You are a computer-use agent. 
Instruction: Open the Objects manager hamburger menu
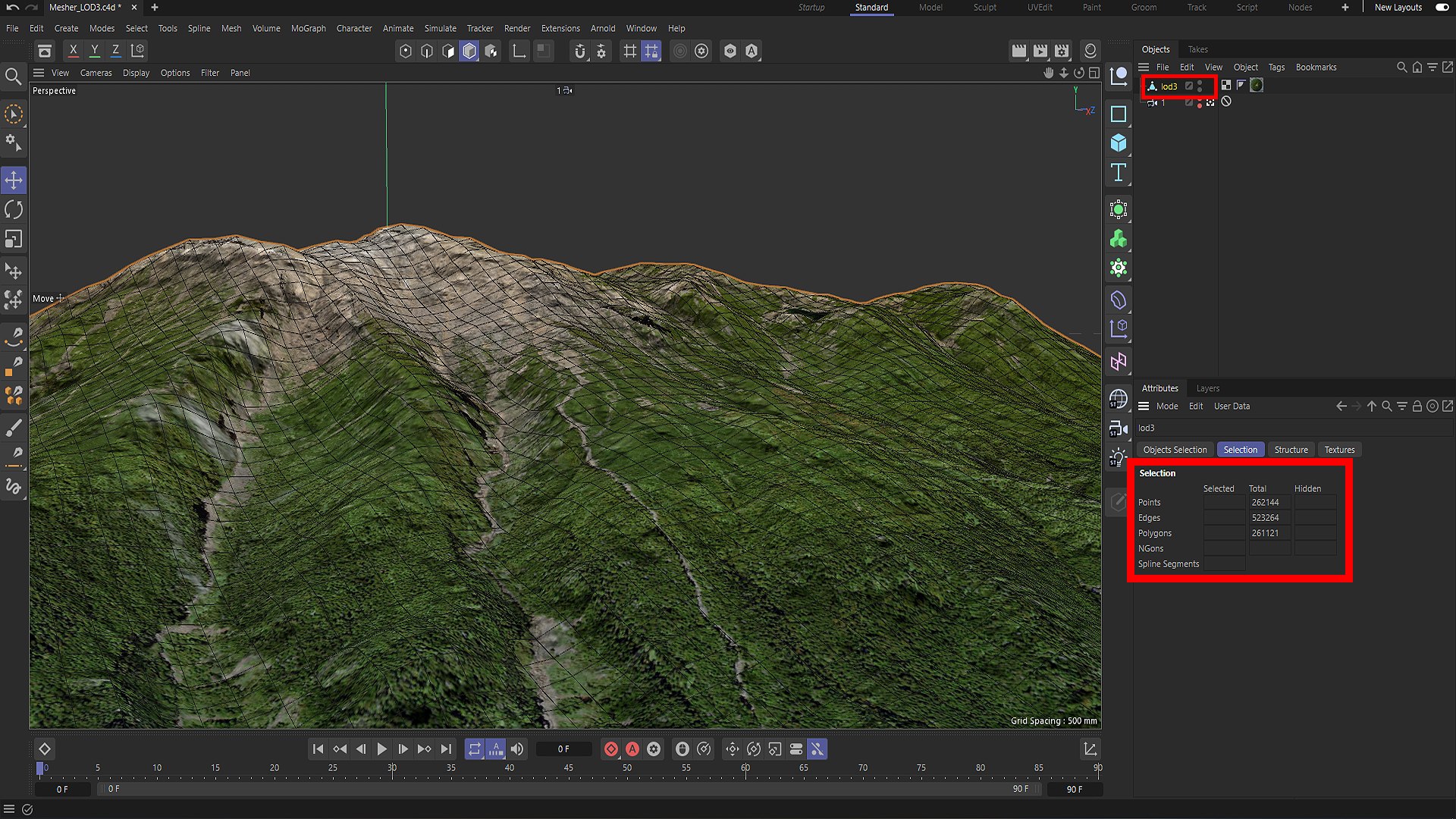pos(1144,67)
